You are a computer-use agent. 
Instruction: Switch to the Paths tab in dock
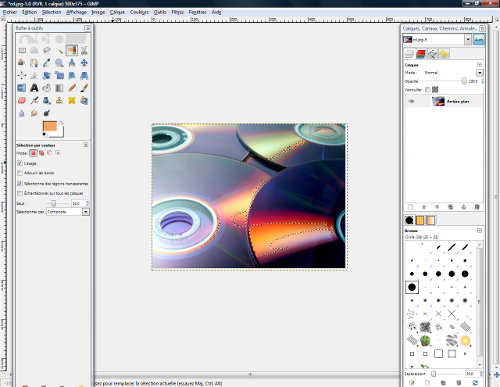coord(432,54)
